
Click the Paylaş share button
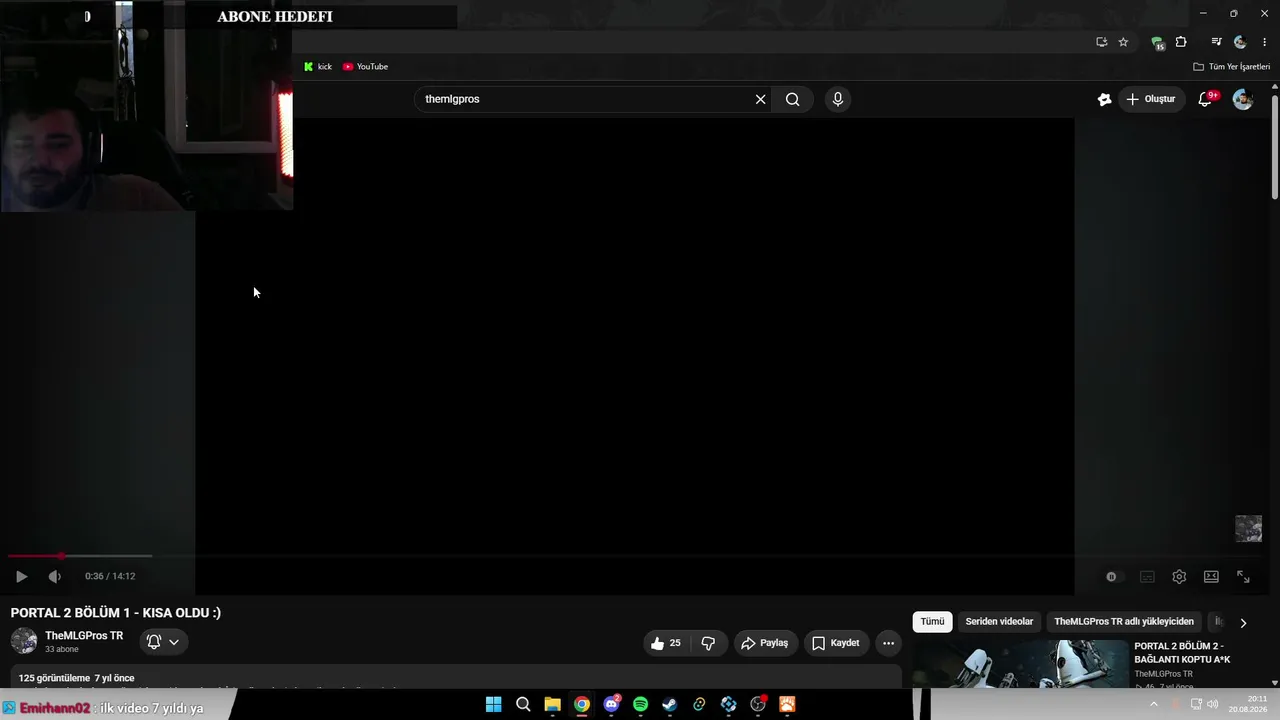click(765, 643)
